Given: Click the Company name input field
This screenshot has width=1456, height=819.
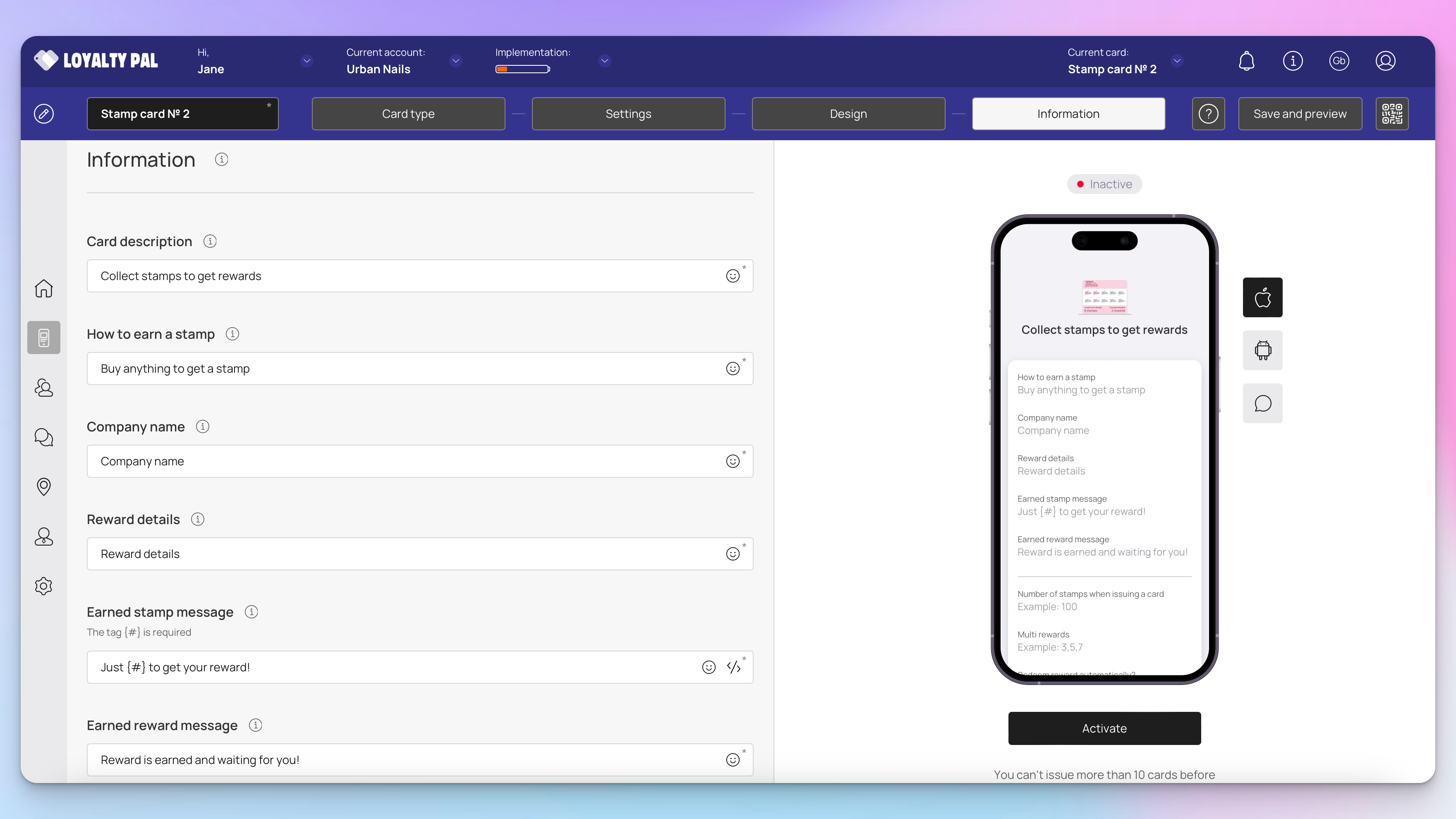Looking at the screenshot, I should [396, 461].
